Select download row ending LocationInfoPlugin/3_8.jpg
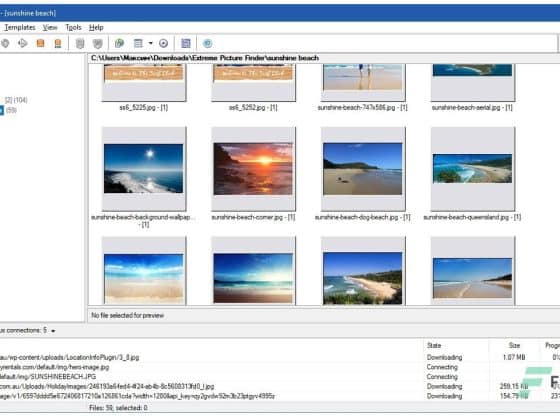The width and height of the screenshot is (560, 420). pos(280,357)
